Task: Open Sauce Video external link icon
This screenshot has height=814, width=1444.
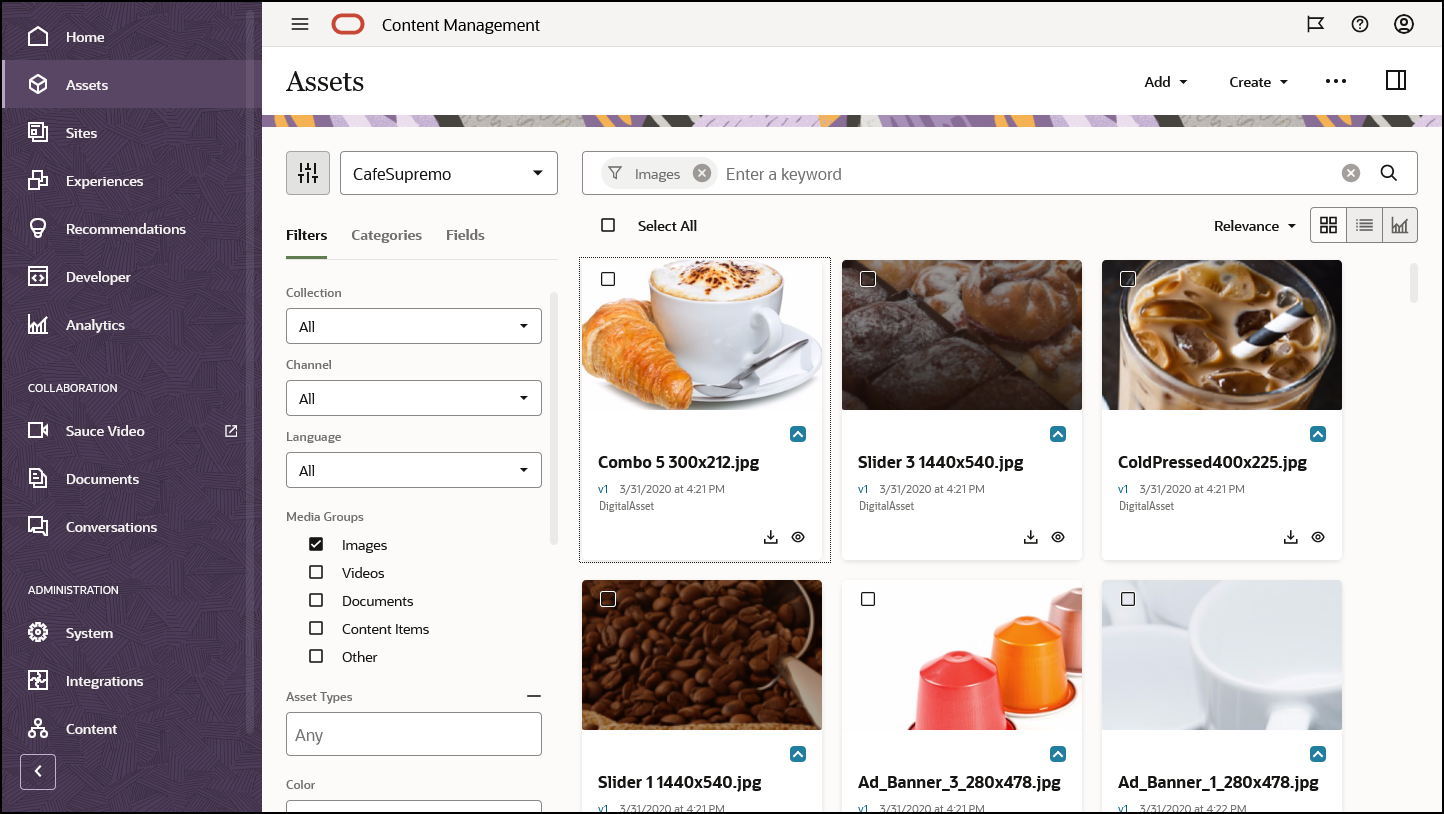Action: point(231,430)
